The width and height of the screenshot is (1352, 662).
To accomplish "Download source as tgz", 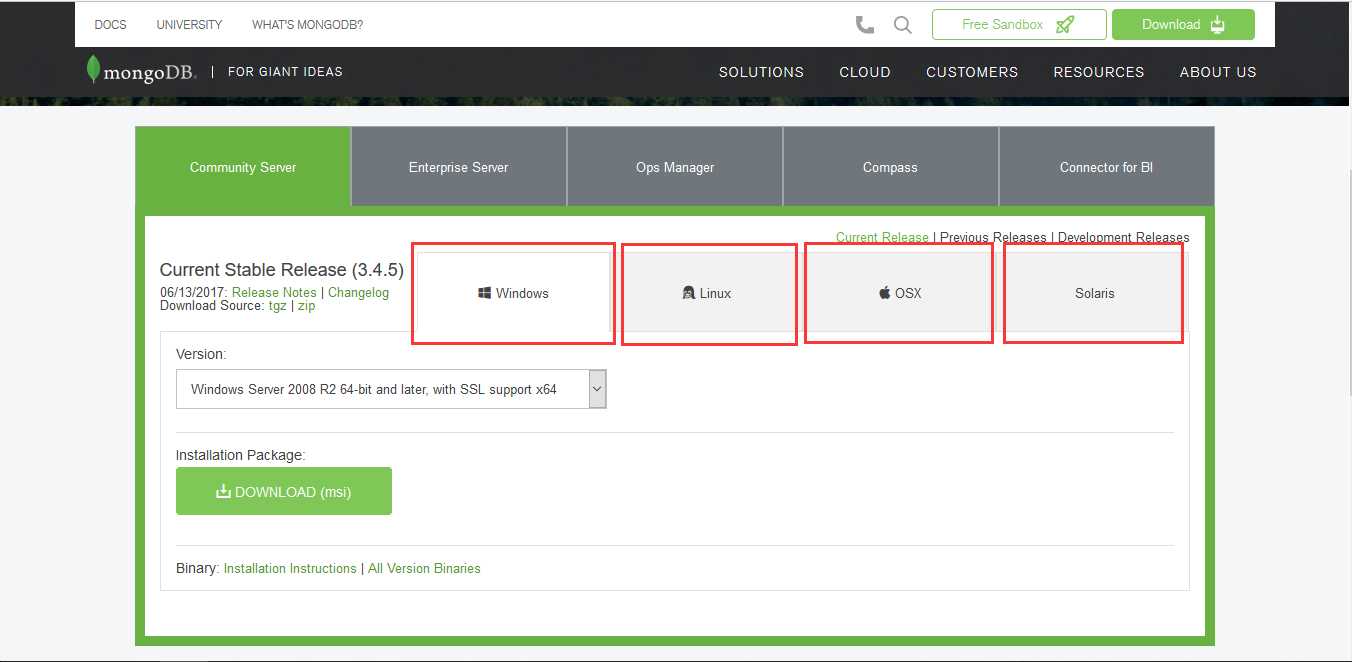I will (x=277, y=306).
